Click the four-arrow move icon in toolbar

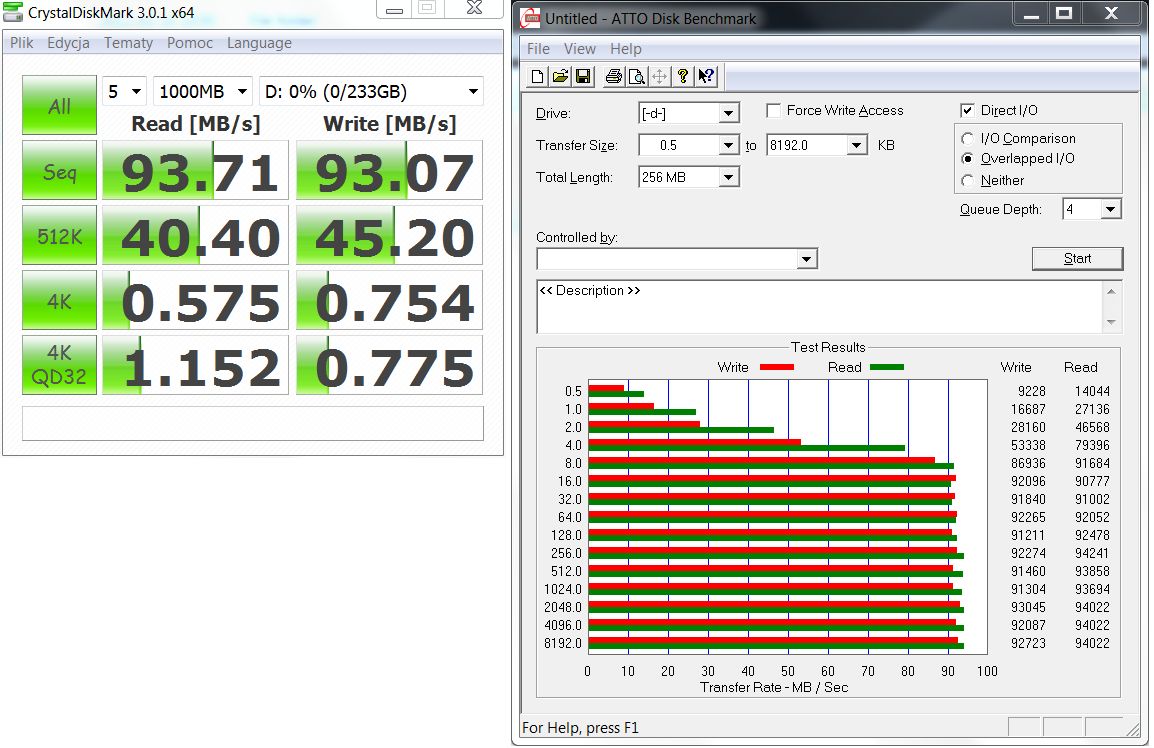tap(660, 77)
